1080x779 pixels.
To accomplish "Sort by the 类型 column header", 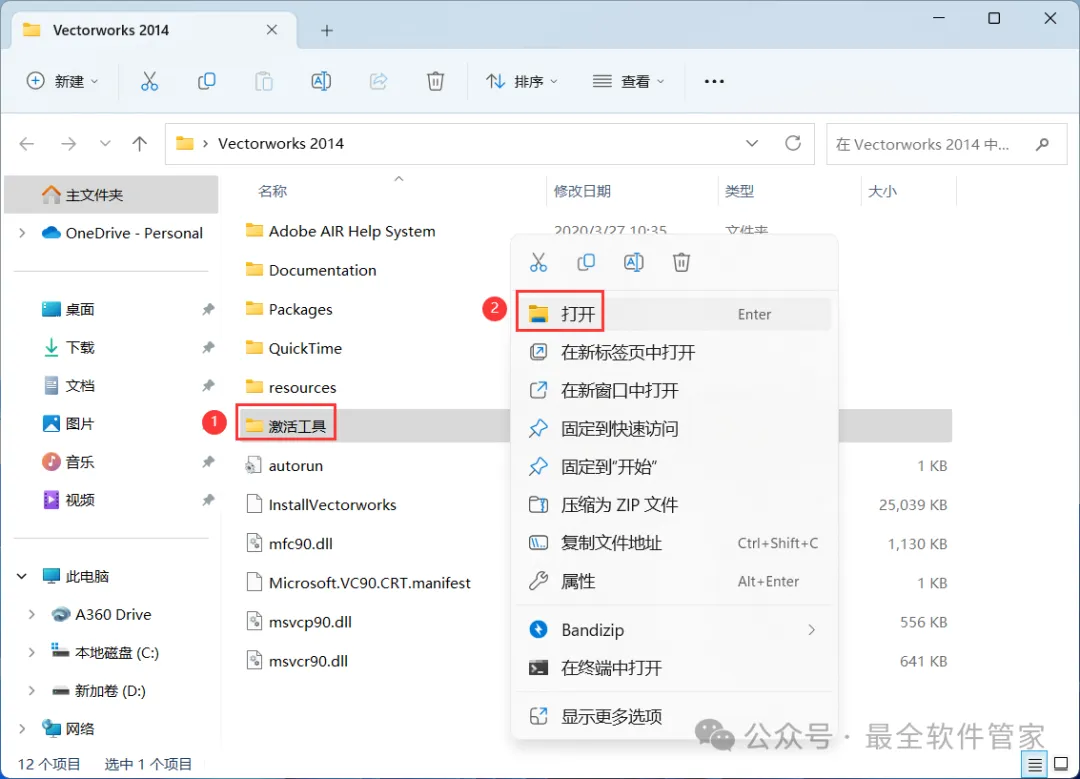I will coord(739,191).
